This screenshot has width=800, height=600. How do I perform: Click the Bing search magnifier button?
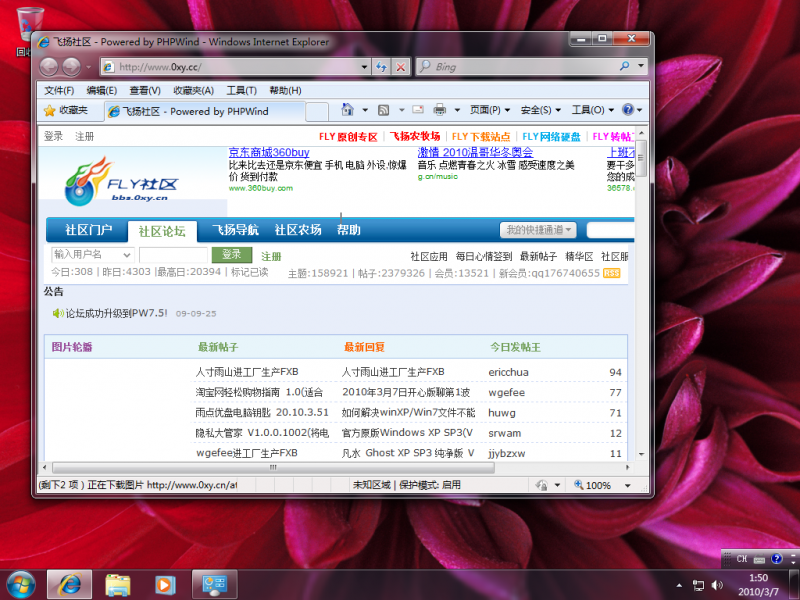tap(624, 66)
